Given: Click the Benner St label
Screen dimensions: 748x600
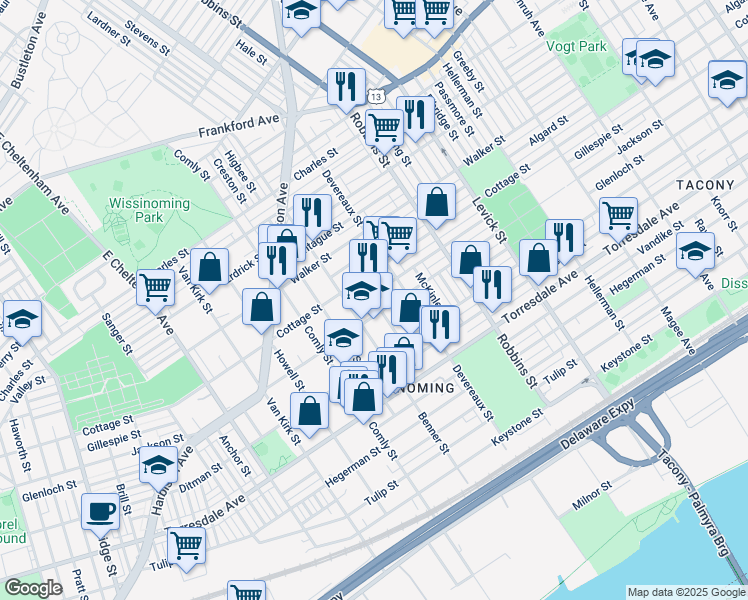Looking at the screenshot, I should pos(434,433).
